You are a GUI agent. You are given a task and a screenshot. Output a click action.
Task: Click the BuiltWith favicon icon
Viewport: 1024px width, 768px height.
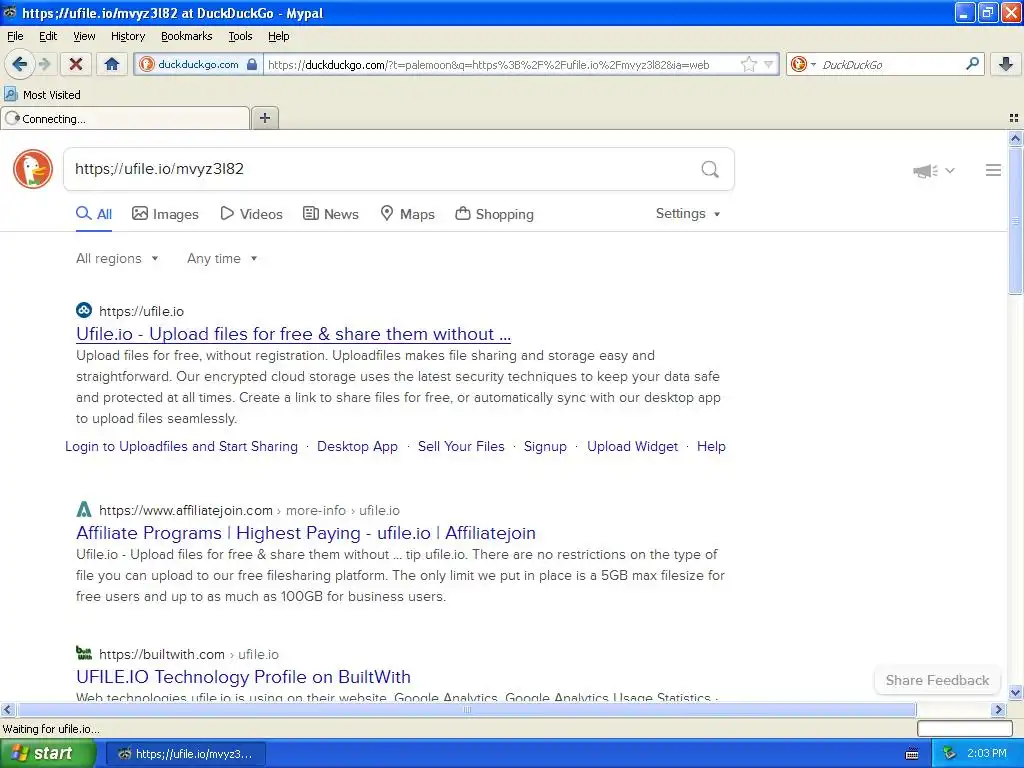(84, 653)
